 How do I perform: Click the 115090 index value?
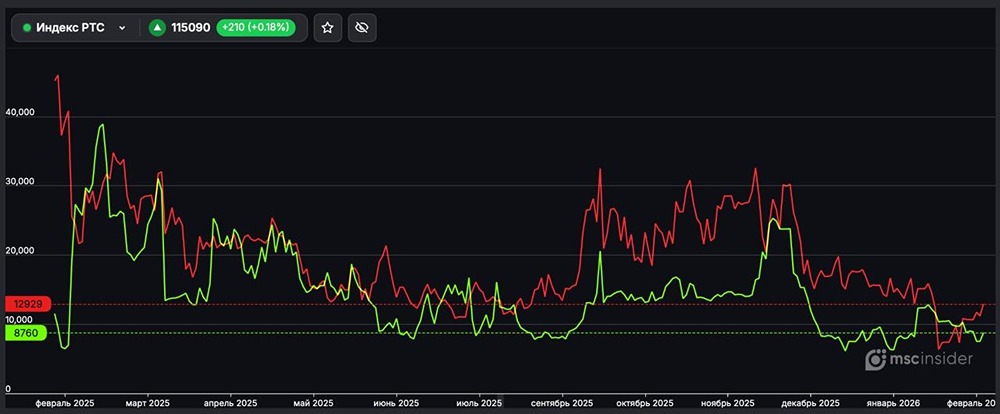191,28
